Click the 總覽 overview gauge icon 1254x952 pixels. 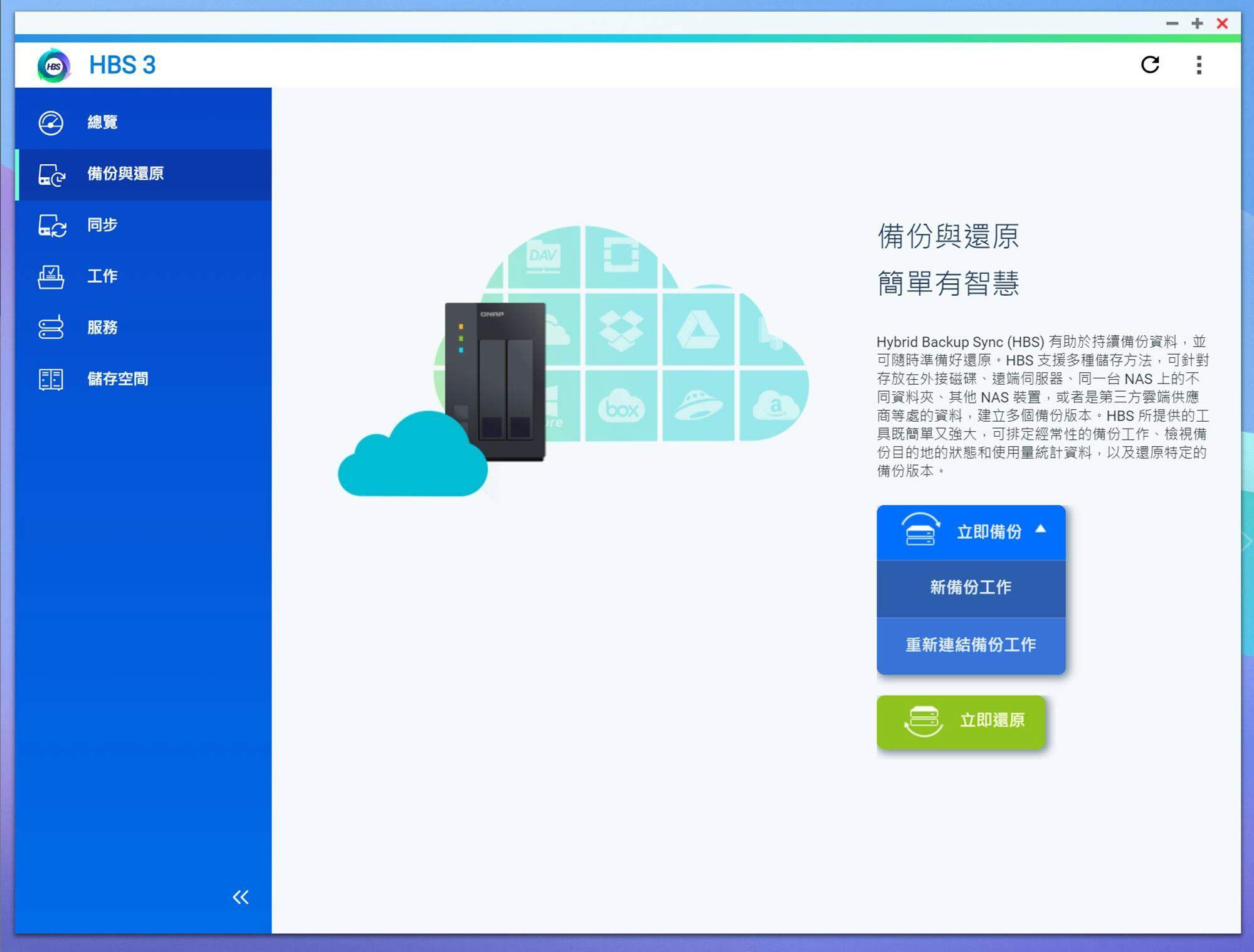[51, 122]
